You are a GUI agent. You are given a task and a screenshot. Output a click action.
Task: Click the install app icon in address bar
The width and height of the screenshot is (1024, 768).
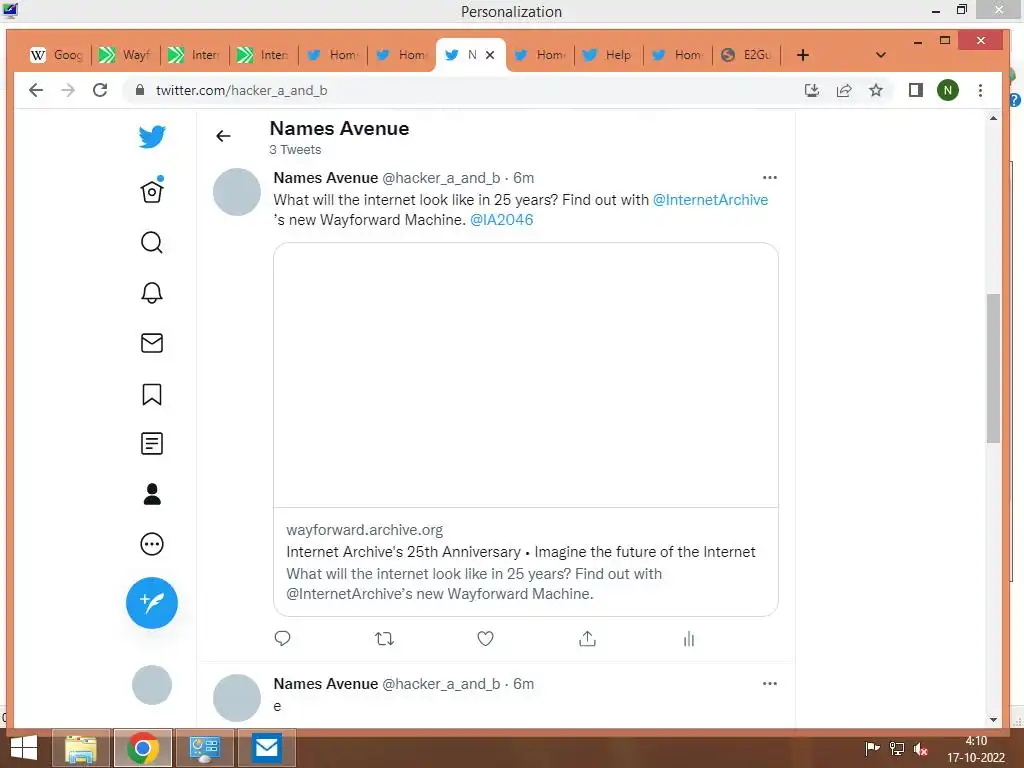[x=812, y=90]
